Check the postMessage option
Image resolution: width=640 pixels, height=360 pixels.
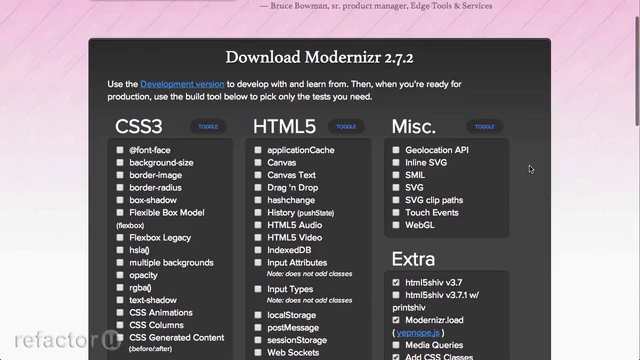pyautogui.click(x=258, y=327)
